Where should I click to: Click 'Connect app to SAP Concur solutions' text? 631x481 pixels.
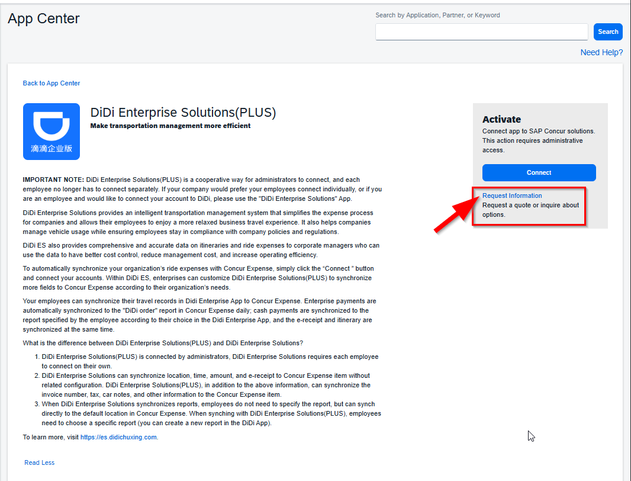(538, 131)
